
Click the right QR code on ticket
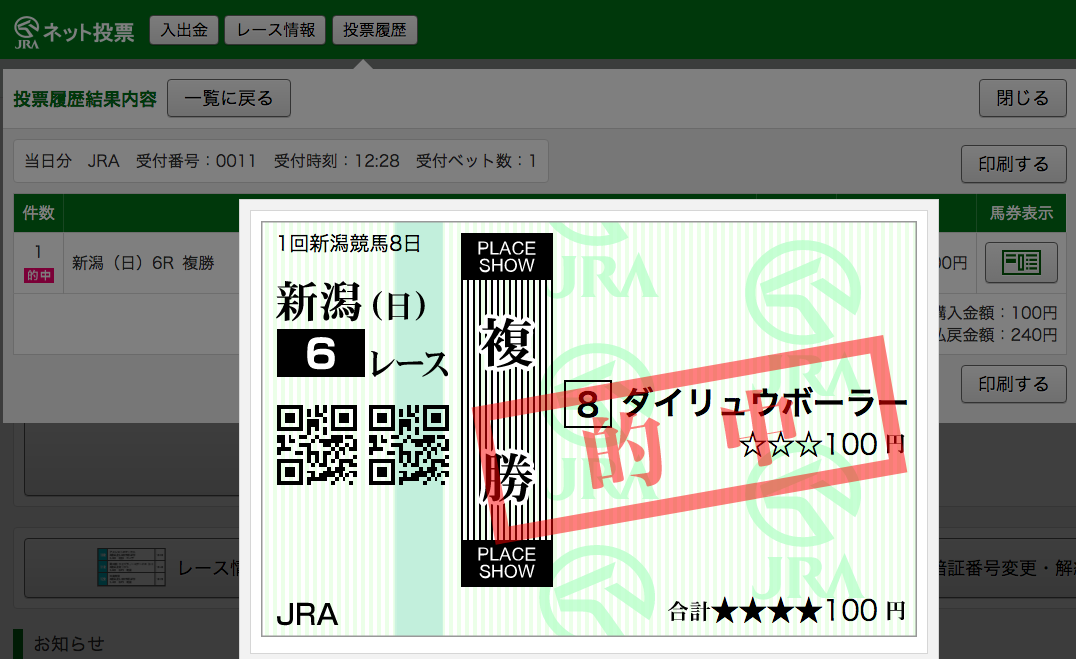[x=409, y=445]
